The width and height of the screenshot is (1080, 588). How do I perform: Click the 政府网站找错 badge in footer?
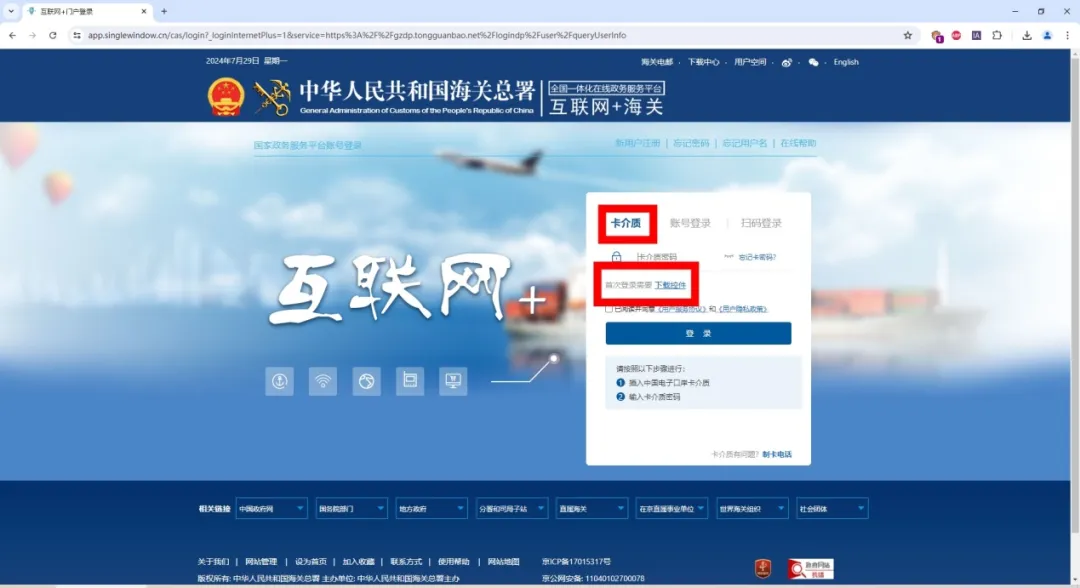pos(811,569)
